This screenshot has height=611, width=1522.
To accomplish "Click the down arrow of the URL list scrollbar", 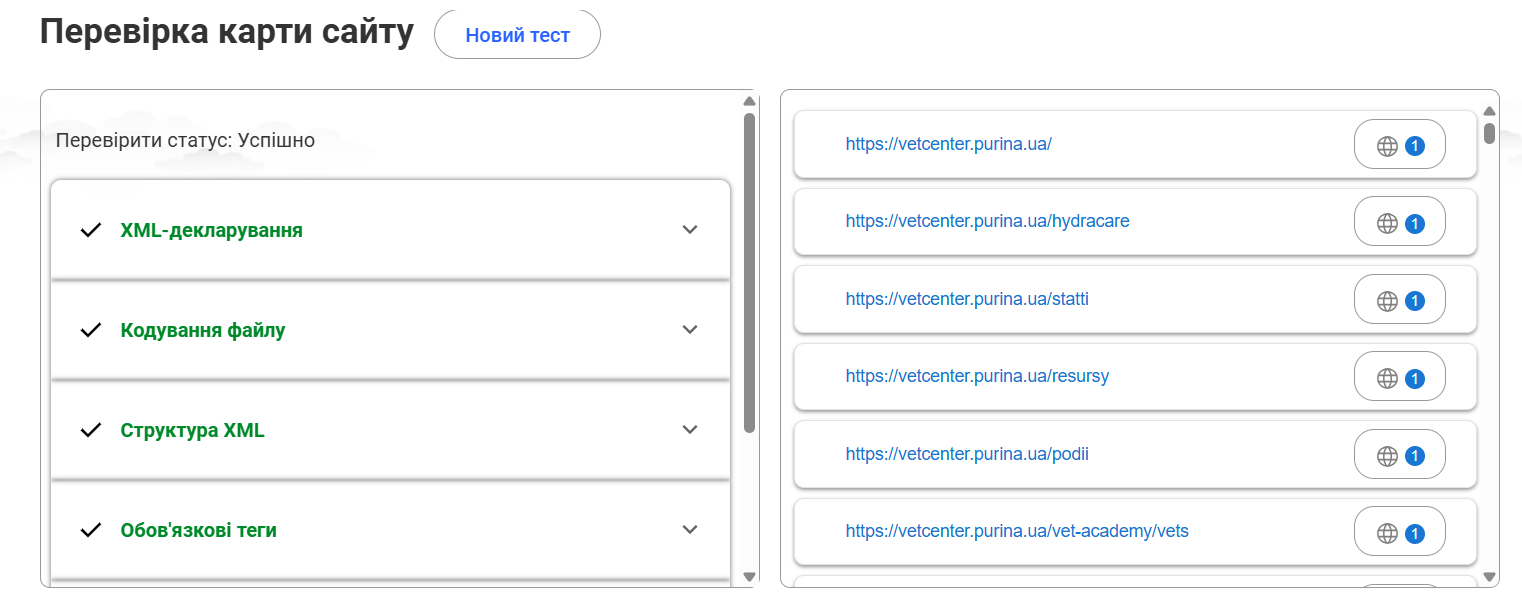I will pyautogui.click(x=1490, y=577).
